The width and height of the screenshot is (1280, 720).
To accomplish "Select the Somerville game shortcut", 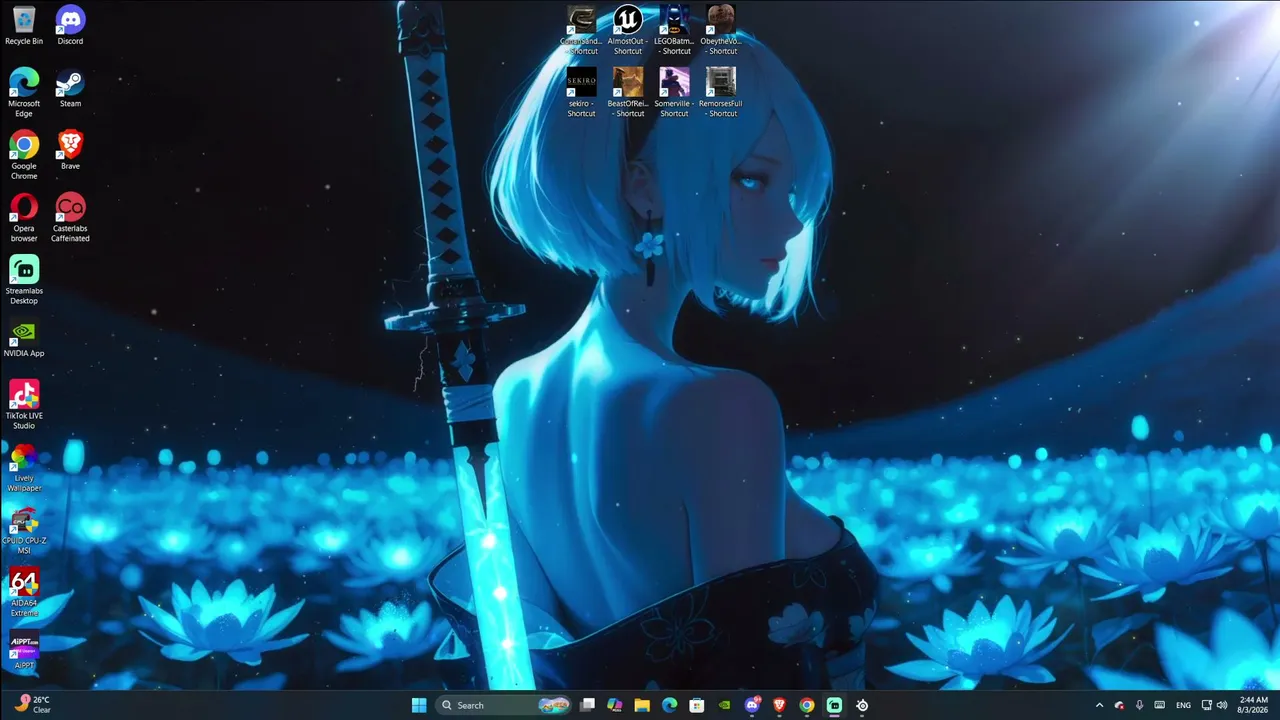I will click(x=674, y=93).
